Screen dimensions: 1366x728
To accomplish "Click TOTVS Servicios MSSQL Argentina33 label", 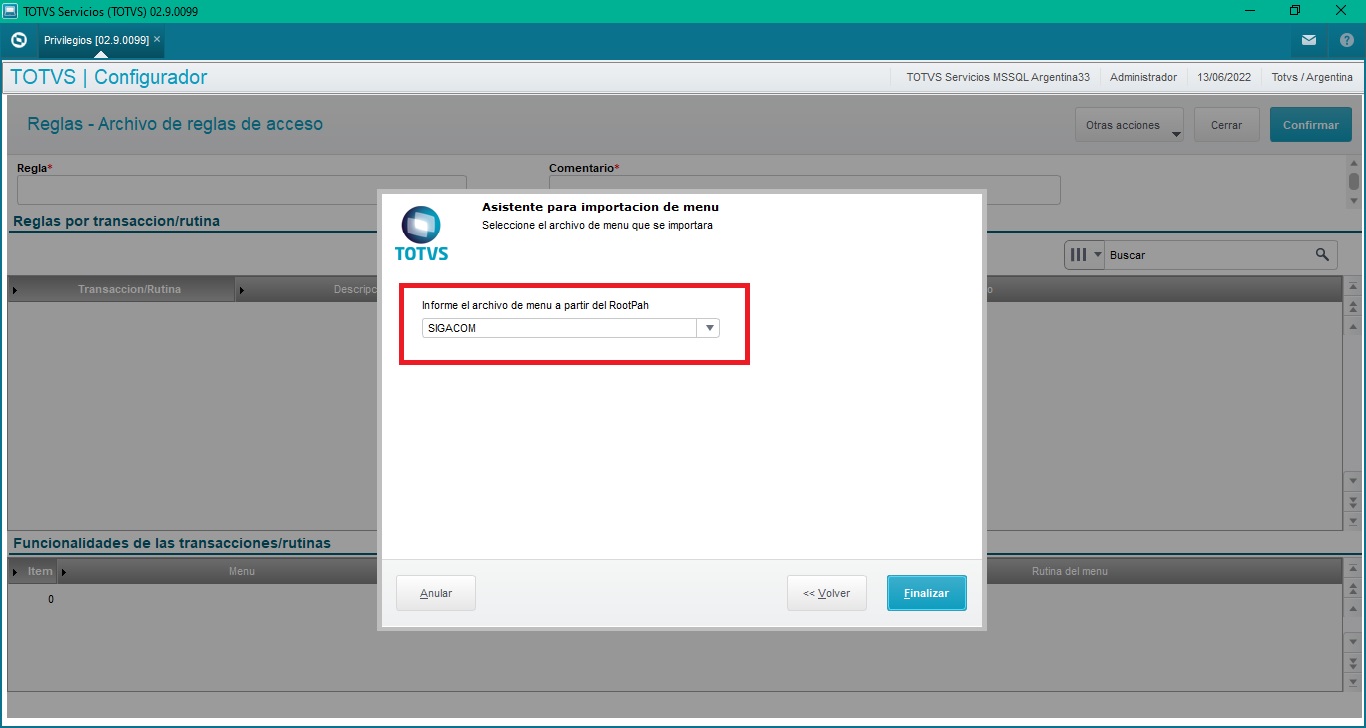I will 997,77.
